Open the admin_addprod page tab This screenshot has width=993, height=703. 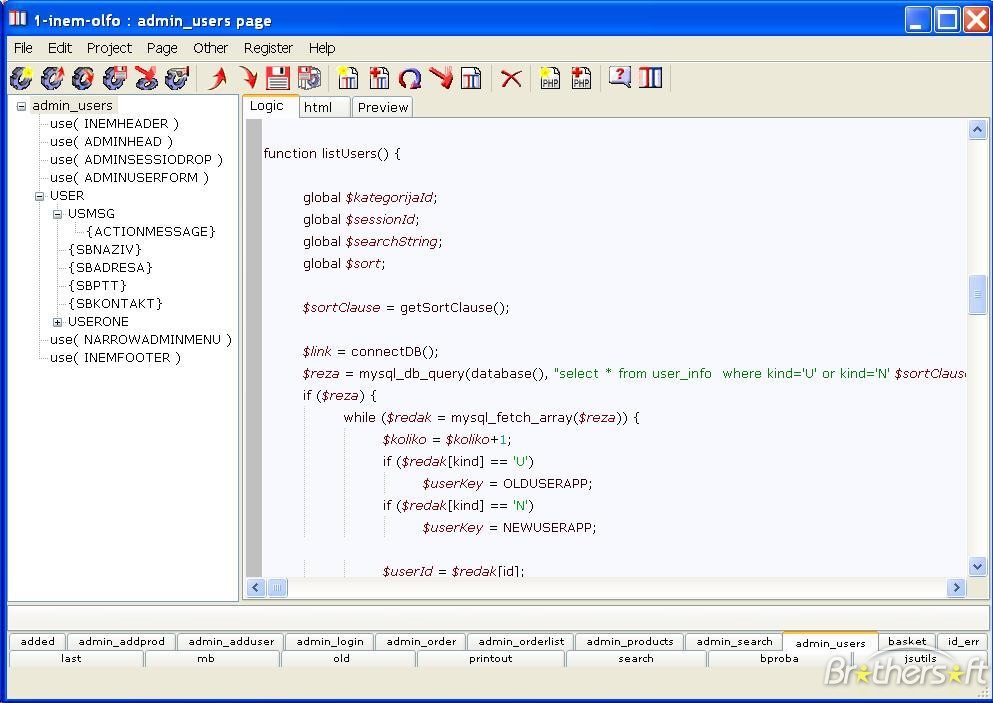(x=122, y=642)
